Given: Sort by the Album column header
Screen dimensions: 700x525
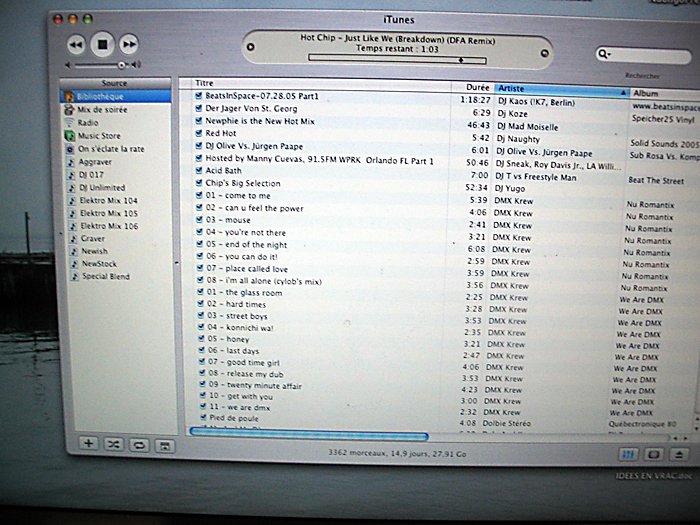Looking at the screenshot, I should 665,93.
